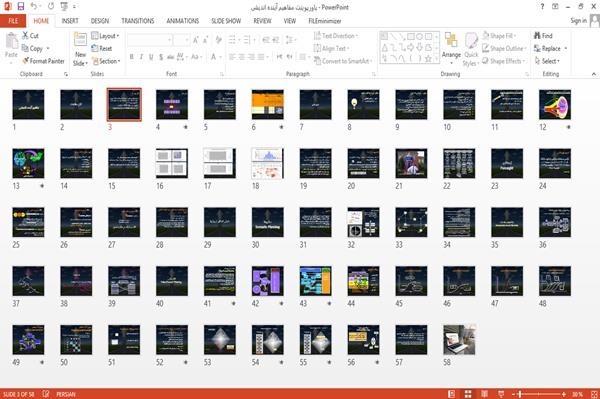This screenshot has height=399, width=600.
Task: Open Shape Fill dropdown
Action: pyautogui.click(x=499, y=36)
